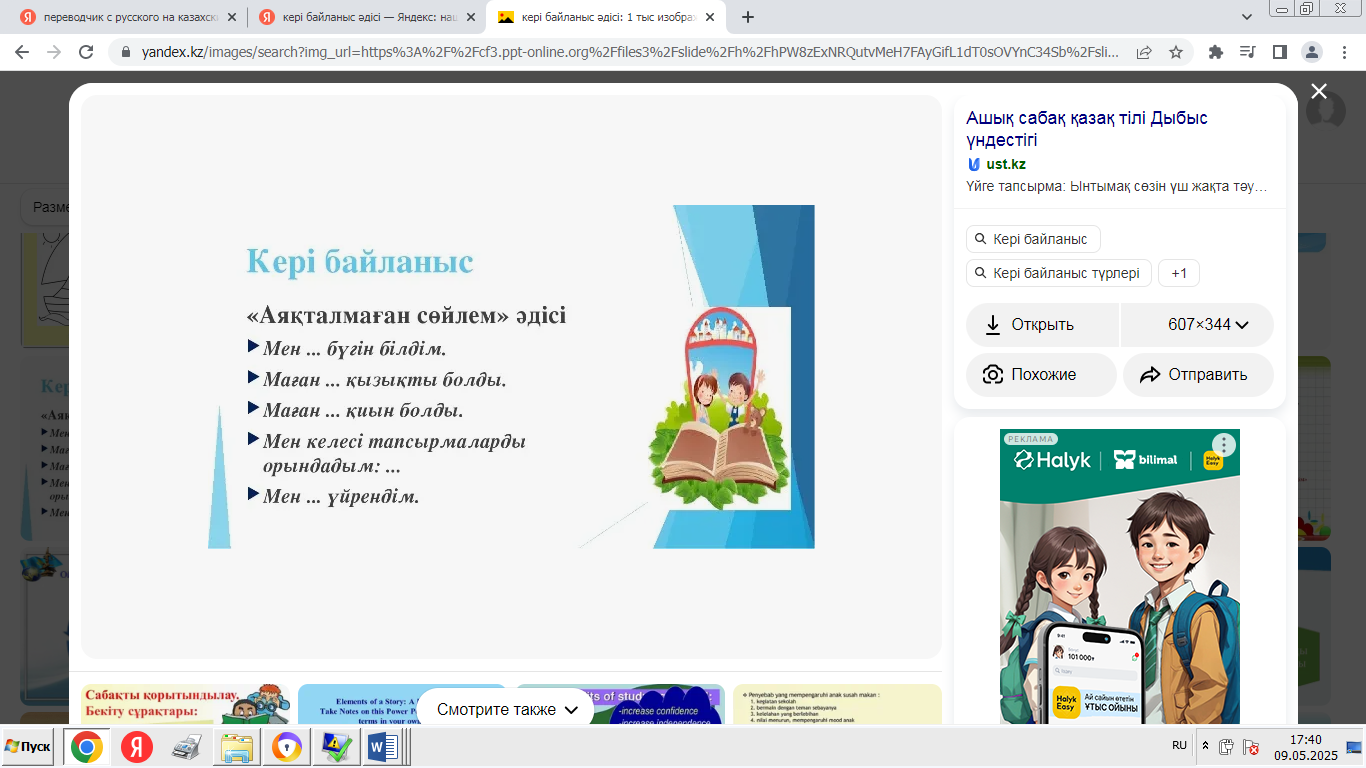
Task: Click the Отправить share button
Action: [1198, 375]
